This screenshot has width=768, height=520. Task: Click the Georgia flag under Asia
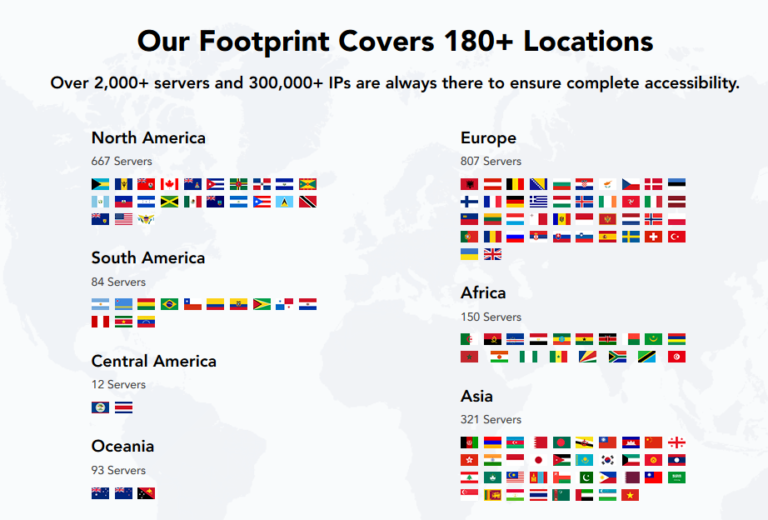(676, 443)
